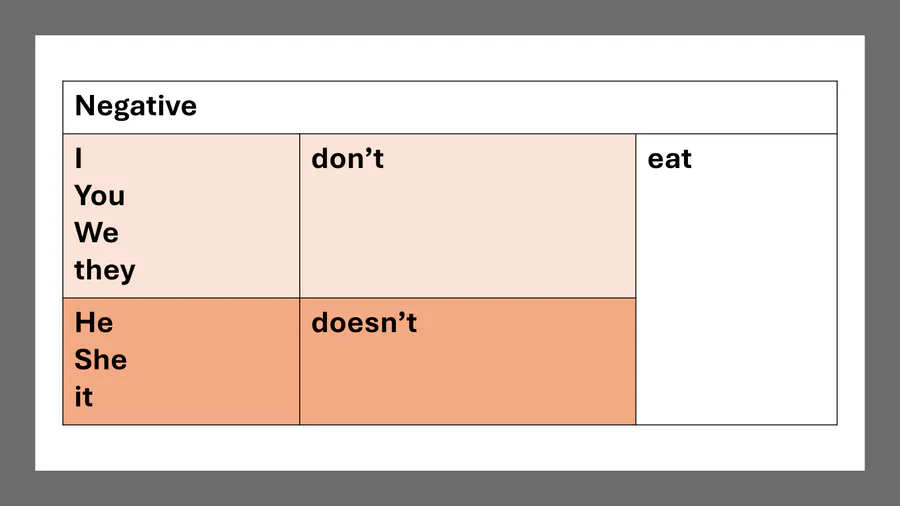Select the pronoun "I" in the table

79,159
